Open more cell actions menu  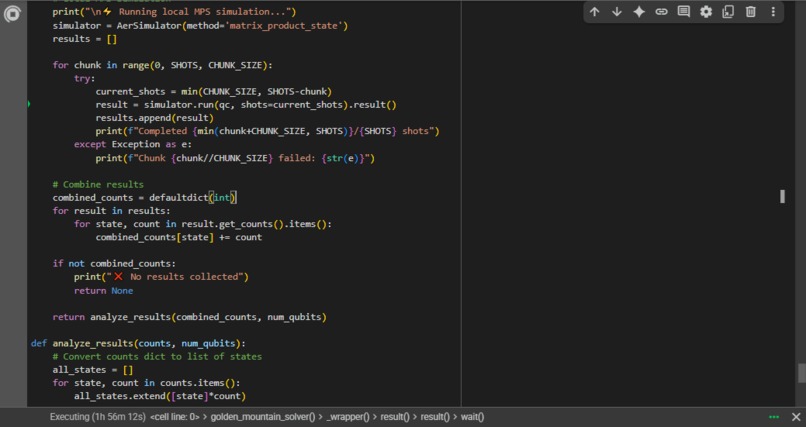(773, 12)
